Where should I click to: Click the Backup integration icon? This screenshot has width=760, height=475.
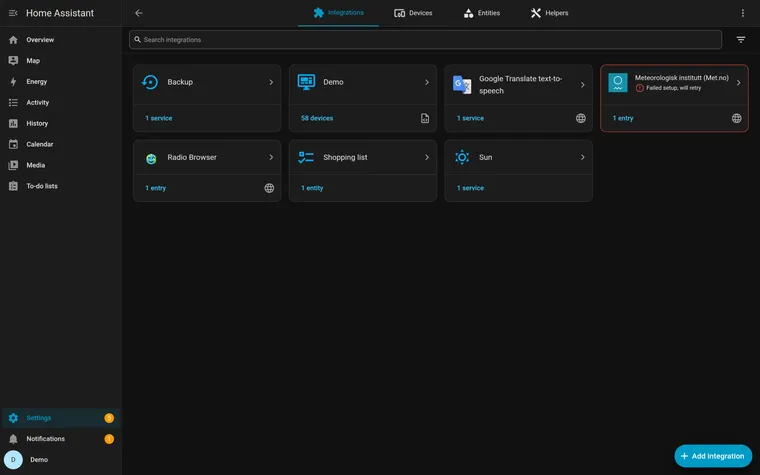[150, 82]
